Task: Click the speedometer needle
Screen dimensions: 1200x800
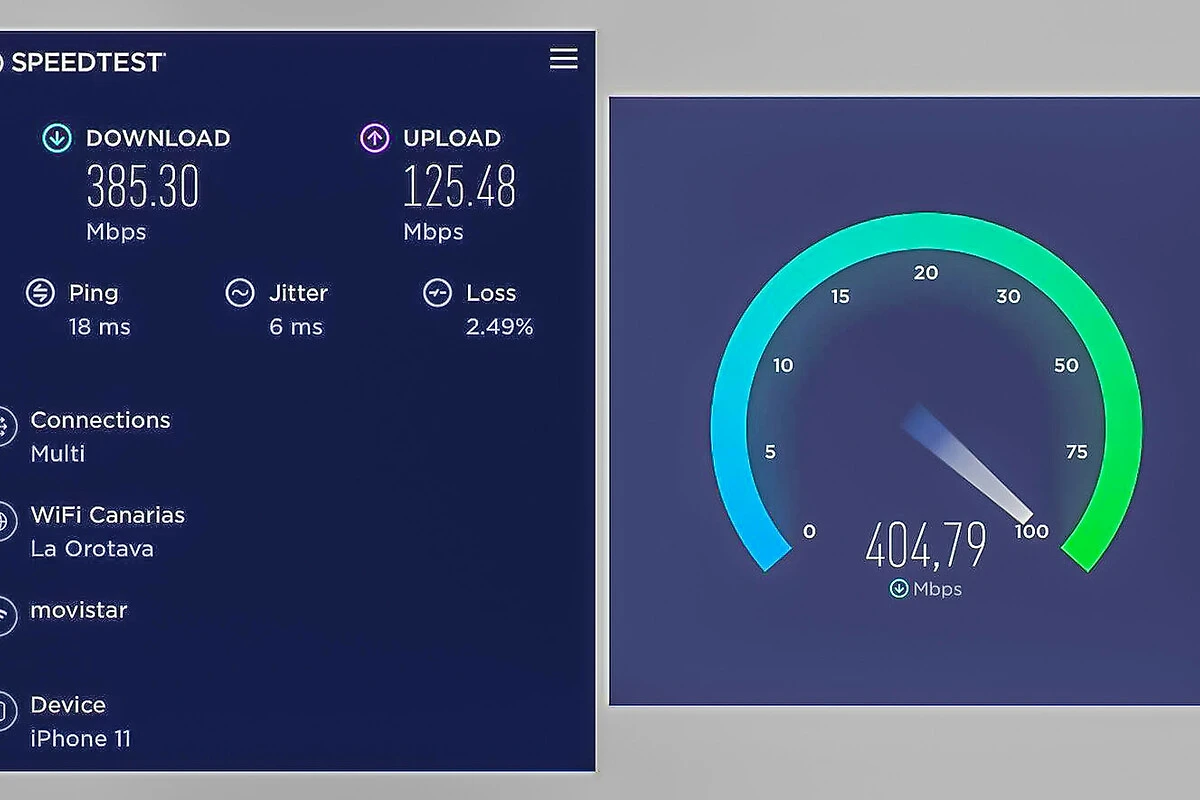Action: 966,463
